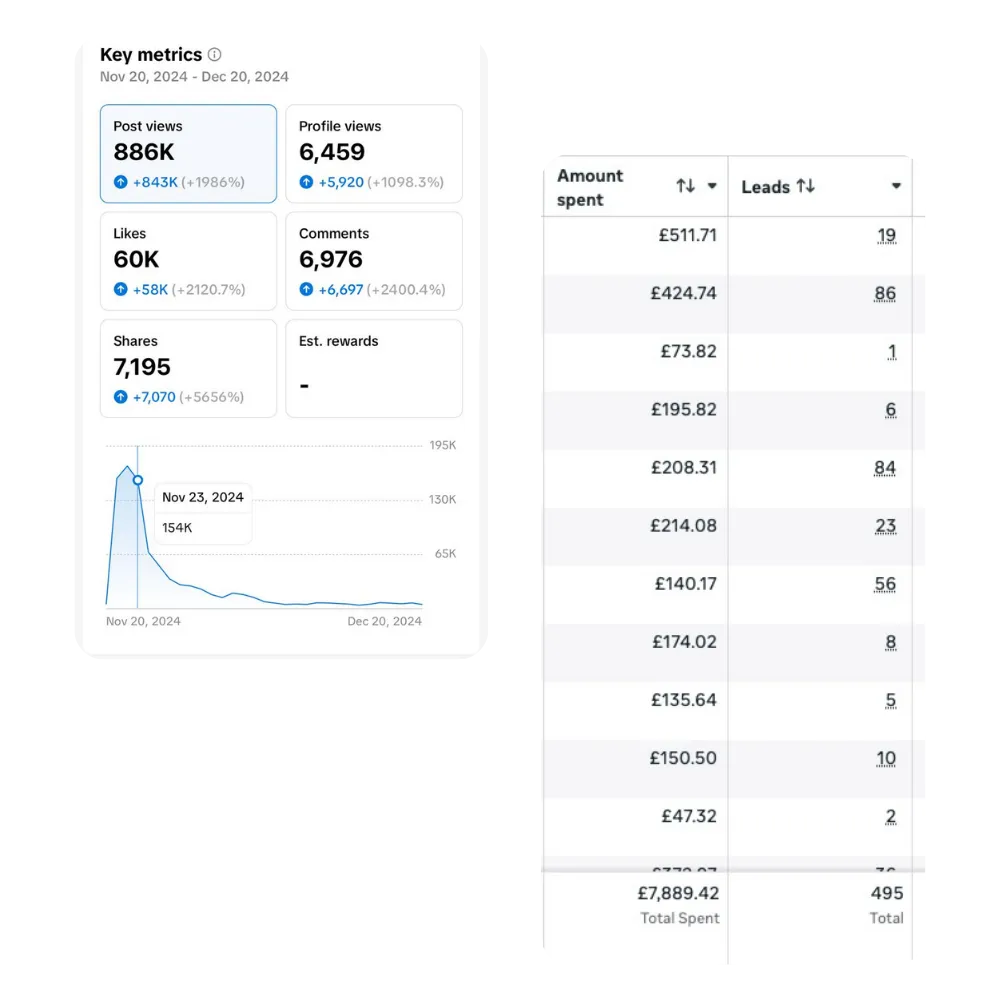Viewport: 1000px width, 1000px height.
Task: Select the Post views metric card
Action: 188,153
